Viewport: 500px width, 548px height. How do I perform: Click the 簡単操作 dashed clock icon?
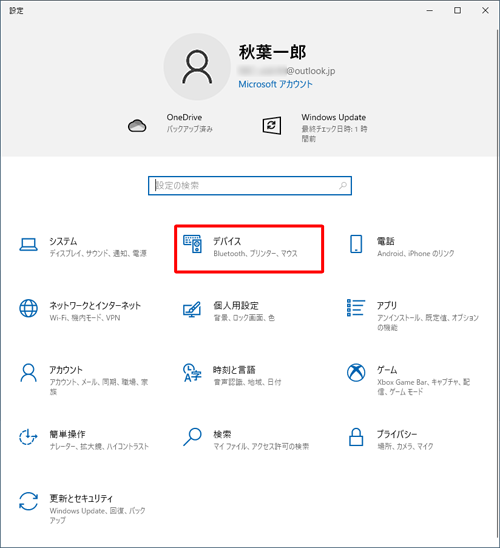(x=28, y=437)
